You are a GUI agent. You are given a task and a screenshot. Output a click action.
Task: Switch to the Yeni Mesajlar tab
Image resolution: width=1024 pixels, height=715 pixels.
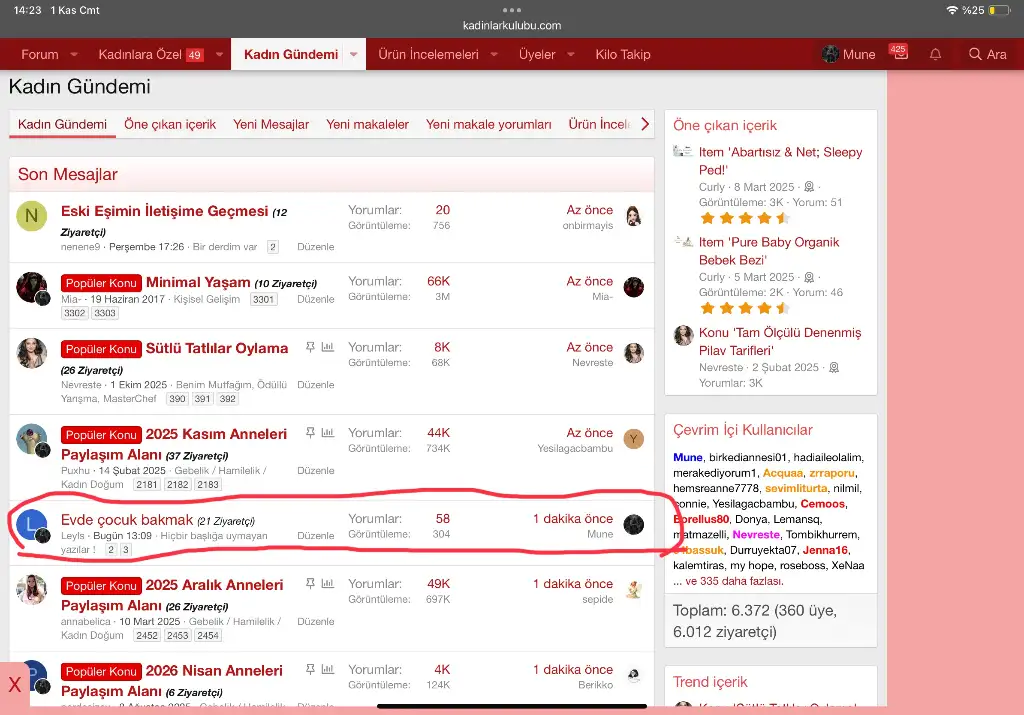pyautogui.click(x=271, y=124)
